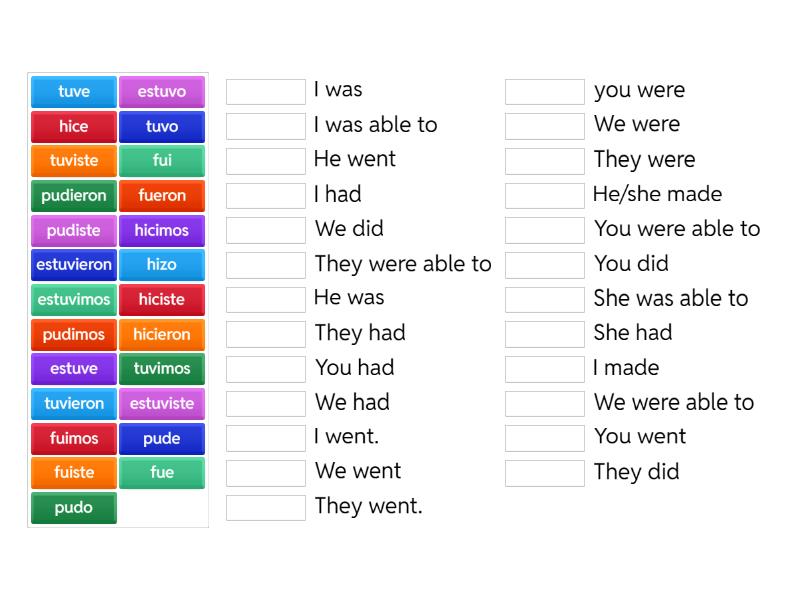Pick the green 'pudo' tile
Viewport: 800px width, 600px height.
74,508
